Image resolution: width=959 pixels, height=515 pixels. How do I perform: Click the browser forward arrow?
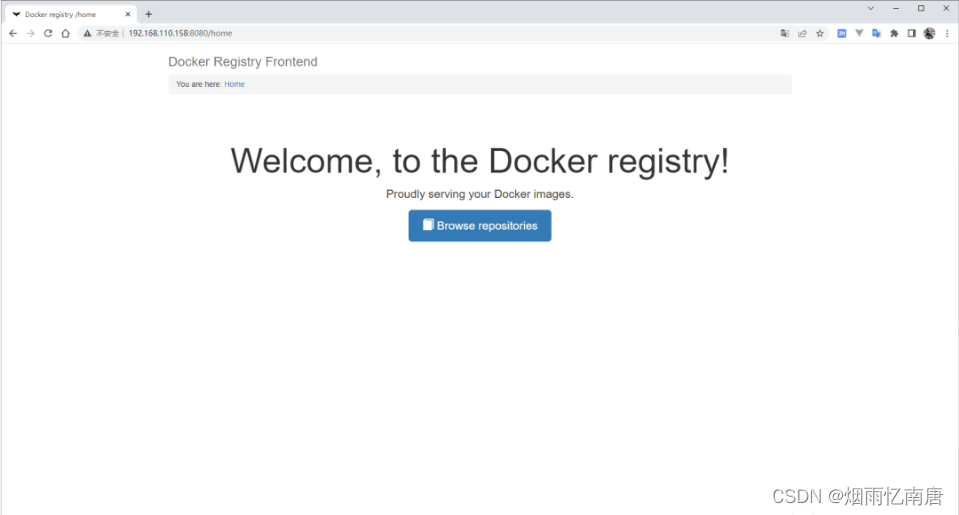[31, 33]
